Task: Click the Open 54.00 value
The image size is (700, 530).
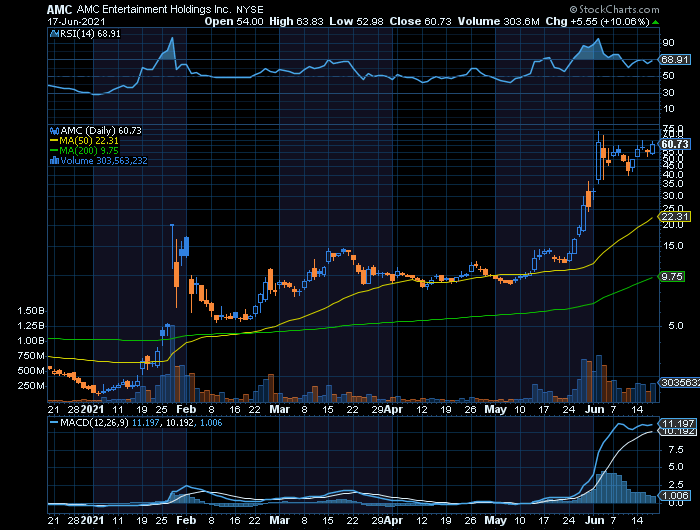Action: click(x=234, y=21)
